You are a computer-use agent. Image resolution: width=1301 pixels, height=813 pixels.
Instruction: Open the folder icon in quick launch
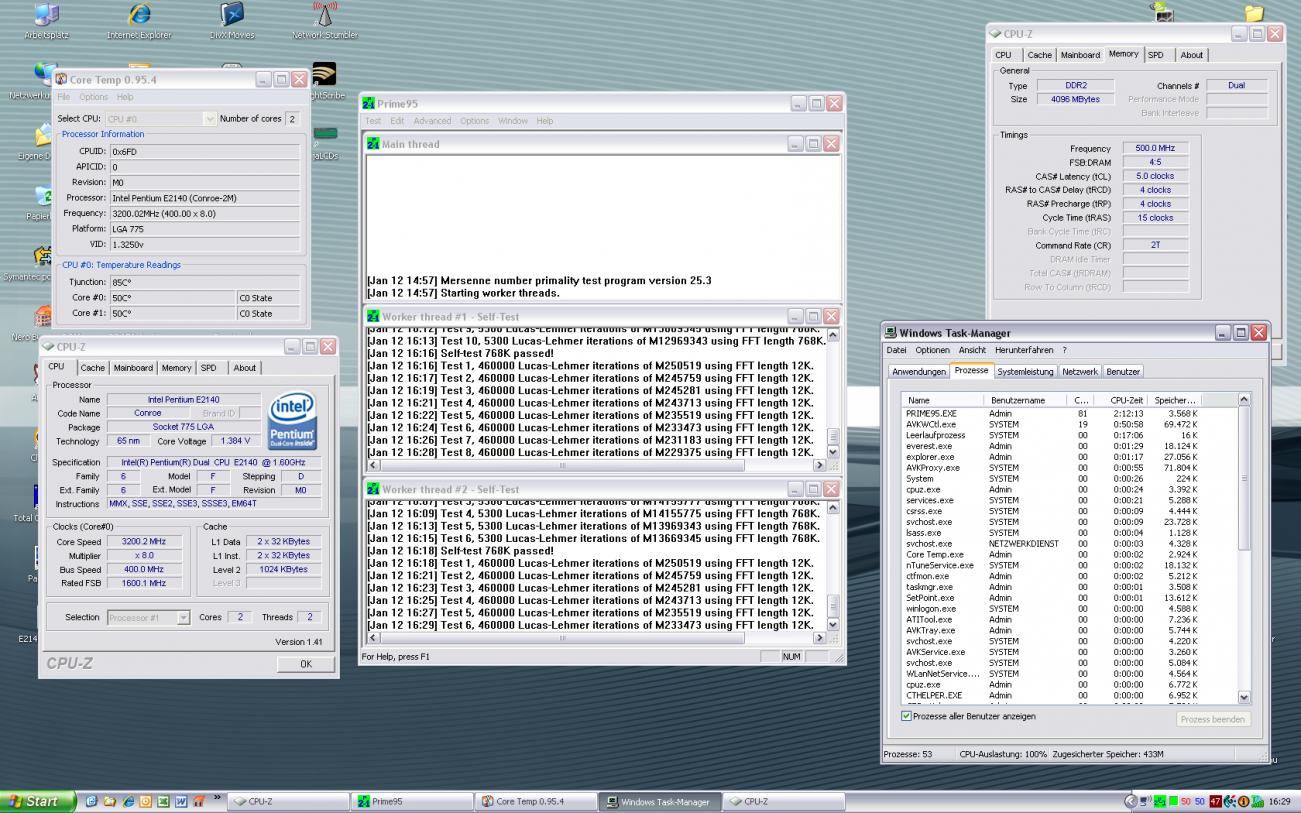[x=110, y=801]
